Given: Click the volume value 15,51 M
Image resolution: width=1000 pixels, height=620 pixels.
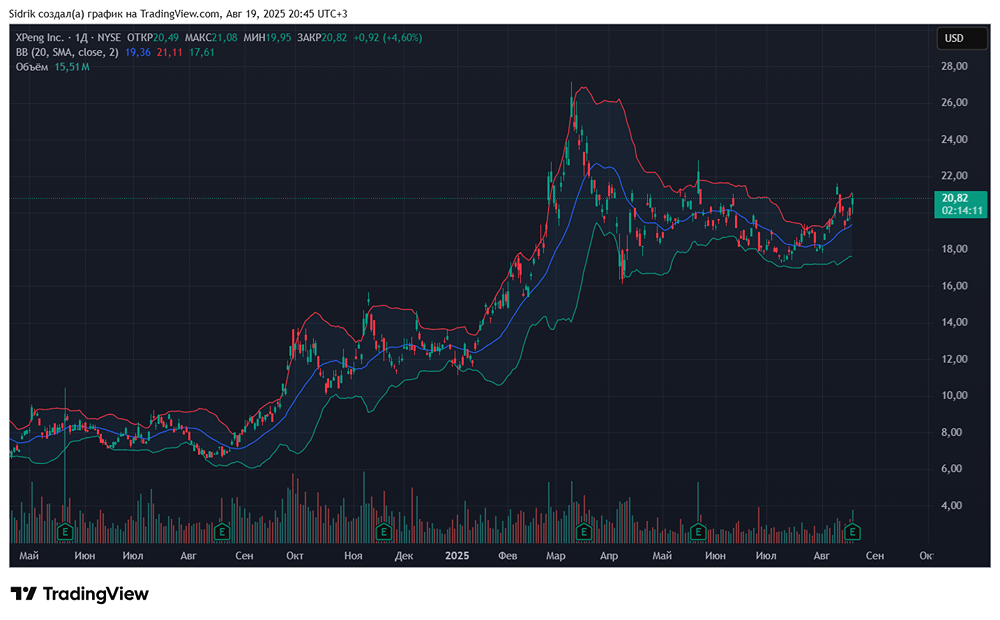Looking at the screenshot, I should [x=71, y=67].
